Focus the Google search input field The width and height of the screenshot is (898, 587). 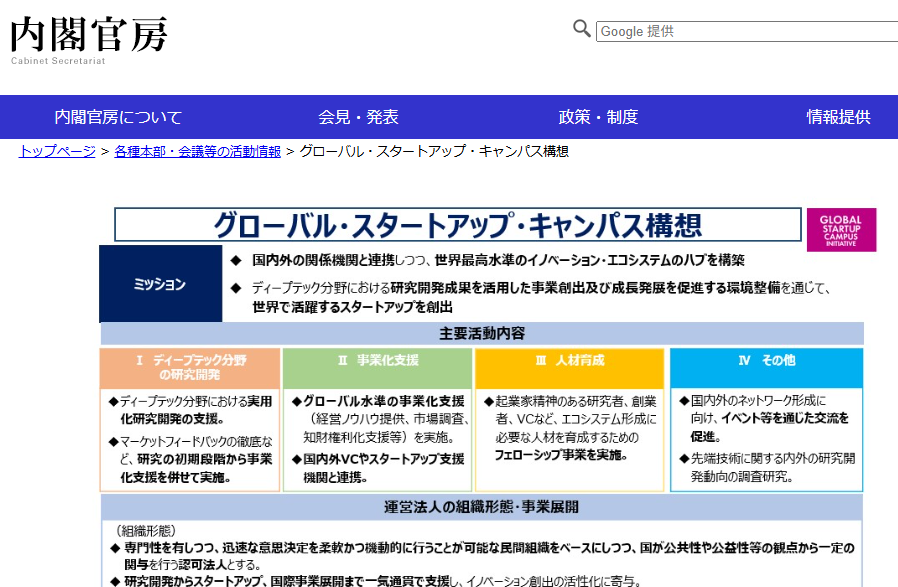pyautogui.click(x=746, y=31)
